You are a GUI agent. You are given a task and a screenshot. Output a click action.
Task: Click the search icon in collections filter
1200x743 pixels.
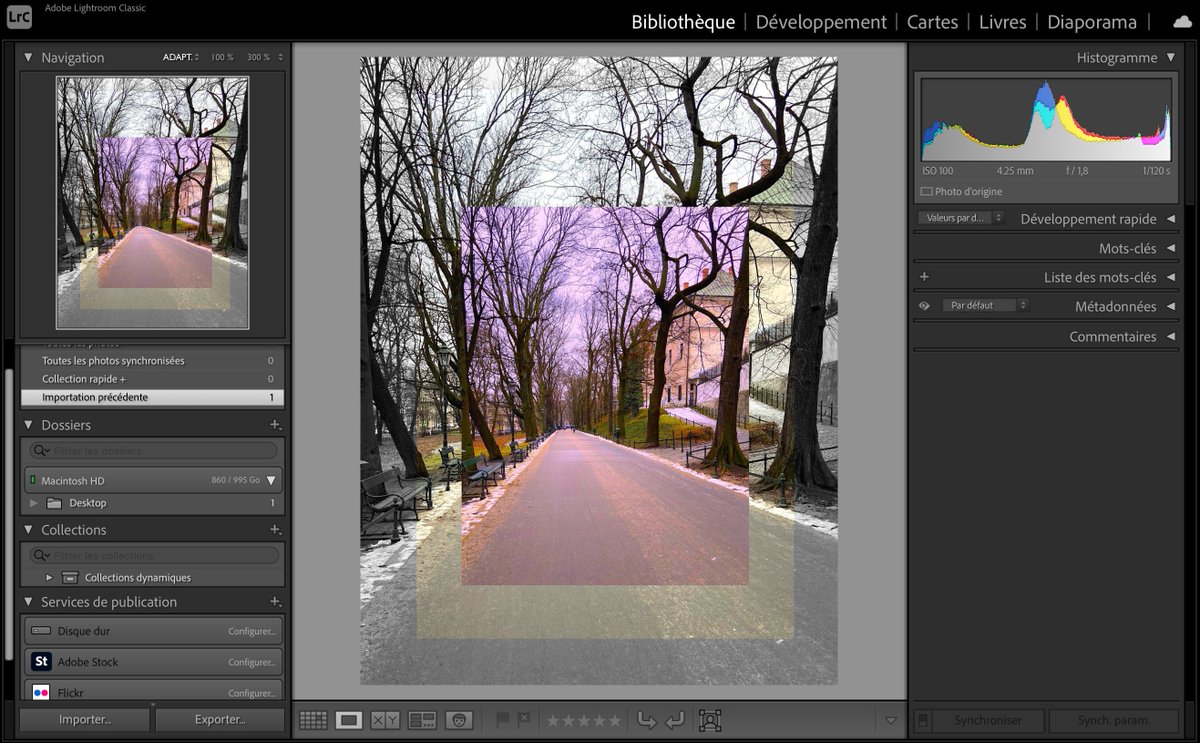pos(42,555)
